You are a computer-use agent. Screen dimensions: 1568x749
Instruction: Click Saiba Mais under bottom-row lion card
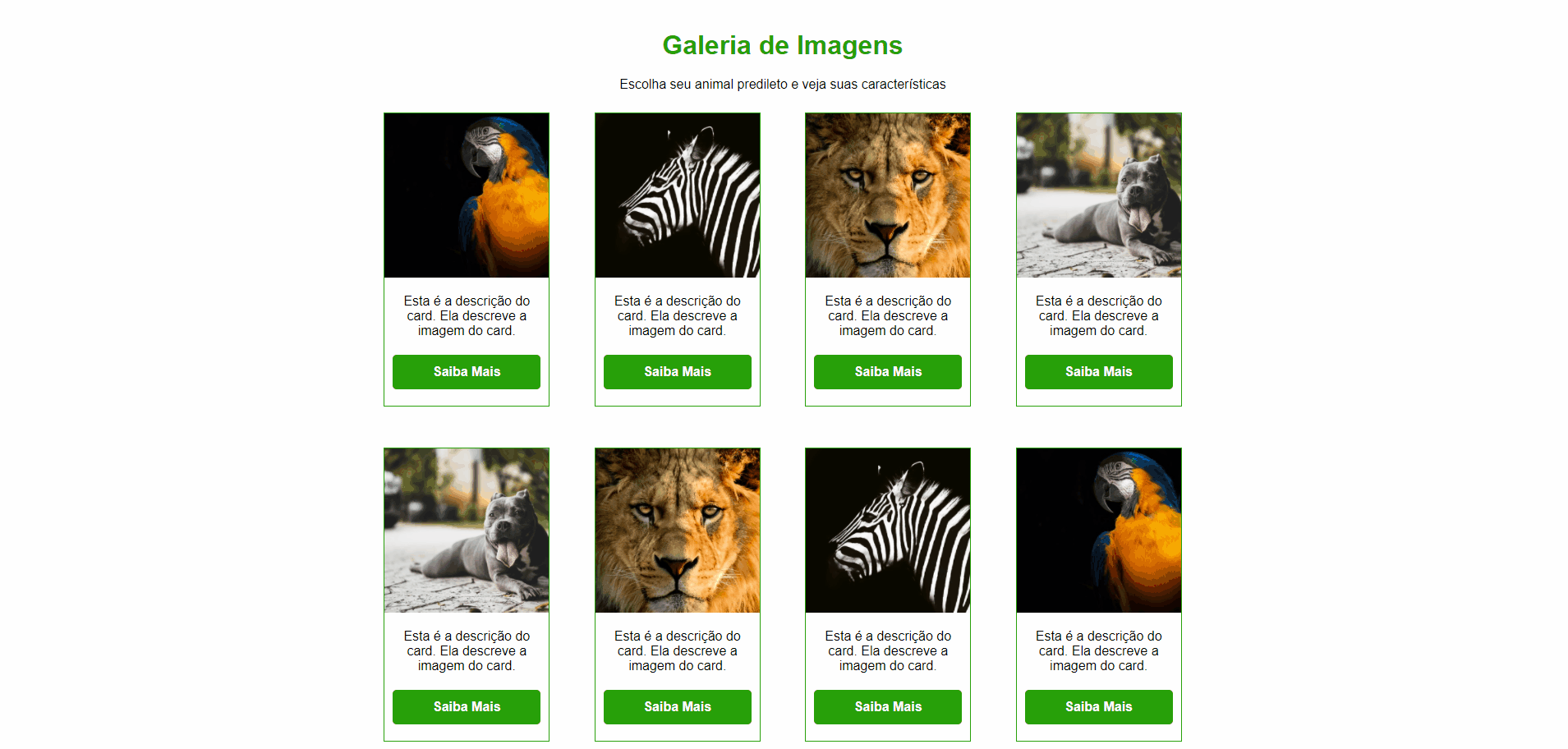pos(678,707)
